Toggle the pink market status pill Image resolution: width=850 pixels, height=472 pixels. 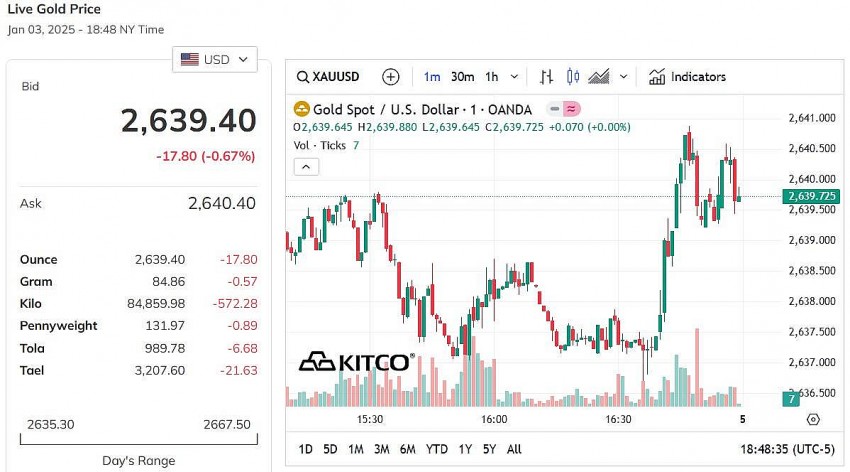click(572, 109)
